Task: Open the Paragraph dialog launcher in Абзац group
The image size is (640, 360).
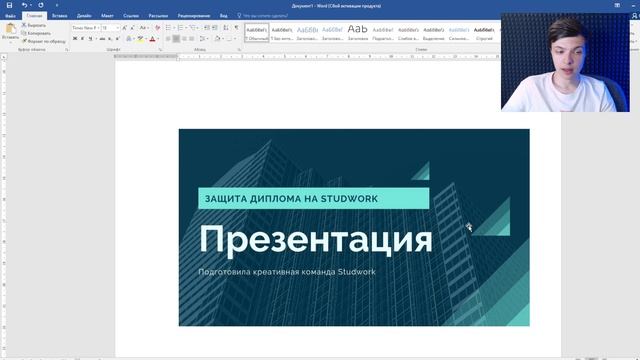Action: (x=239, y=49)
